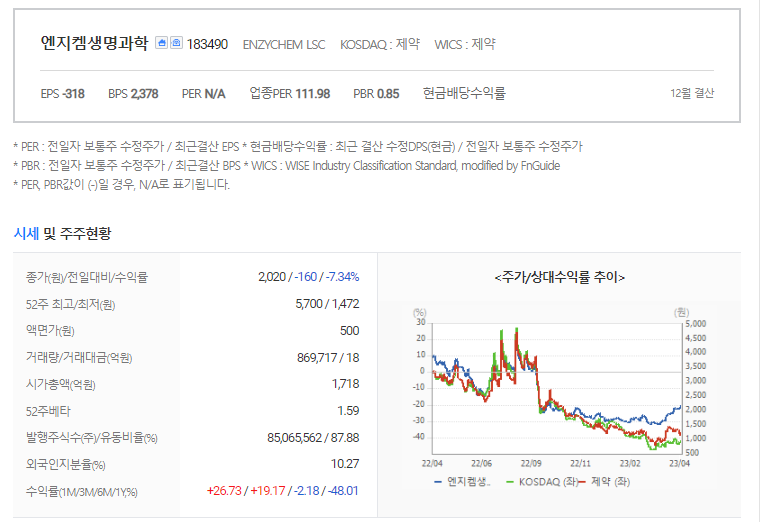Click 6M return -2.18
The width and height of the screenshot is (762, 522).
[x=307, y=490]
